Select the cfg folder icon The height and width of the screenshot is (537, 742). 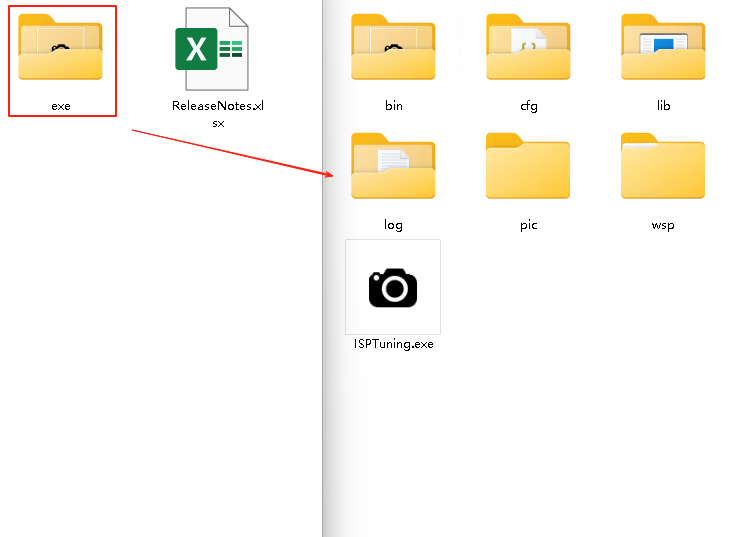click(x=528, y=47)
